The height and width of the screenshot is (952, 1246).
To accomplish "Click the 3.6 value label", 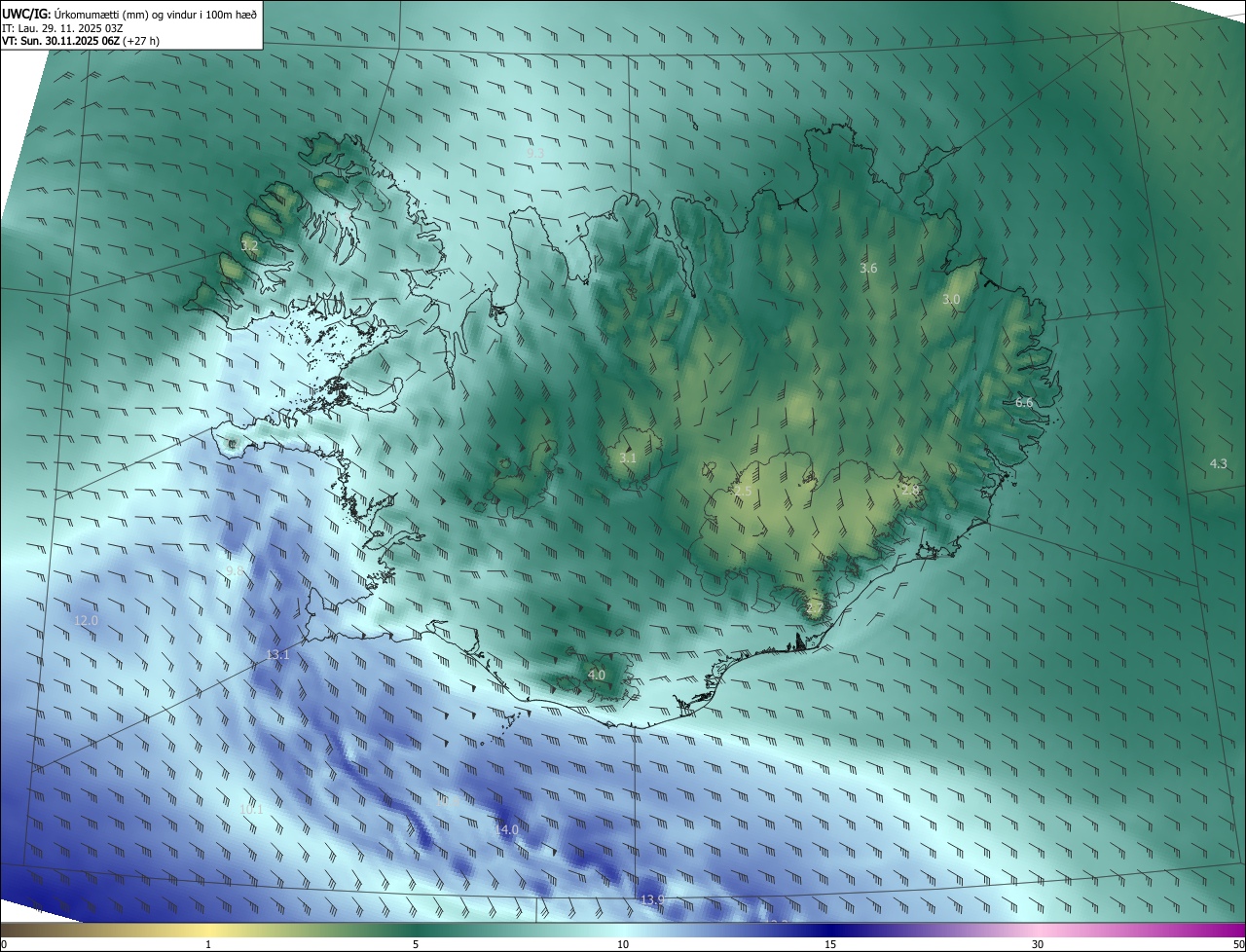I will pyautogui.click(x=868, y=268).
